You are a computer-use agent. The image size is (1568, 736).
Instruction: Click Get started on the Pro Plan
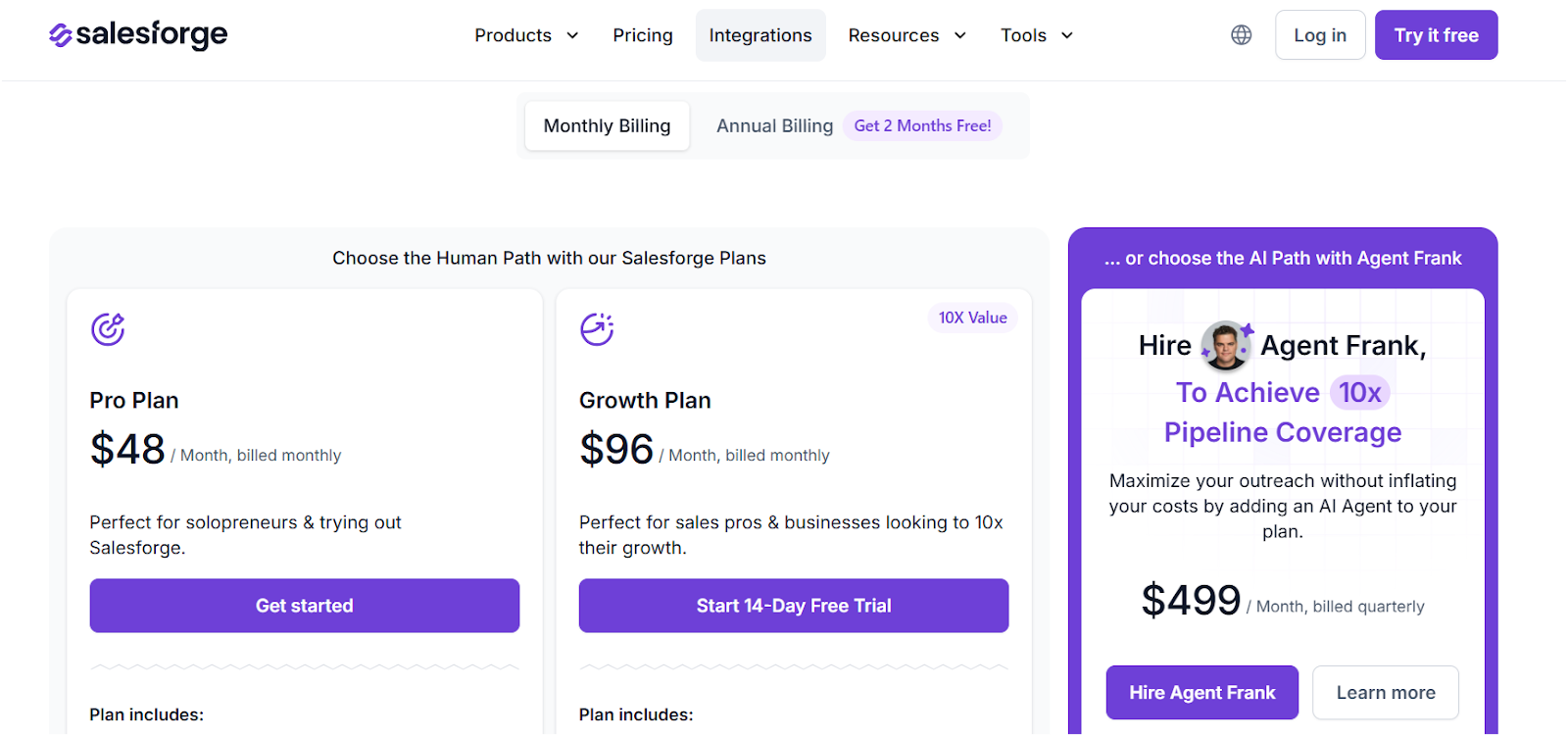pos(304,606)
